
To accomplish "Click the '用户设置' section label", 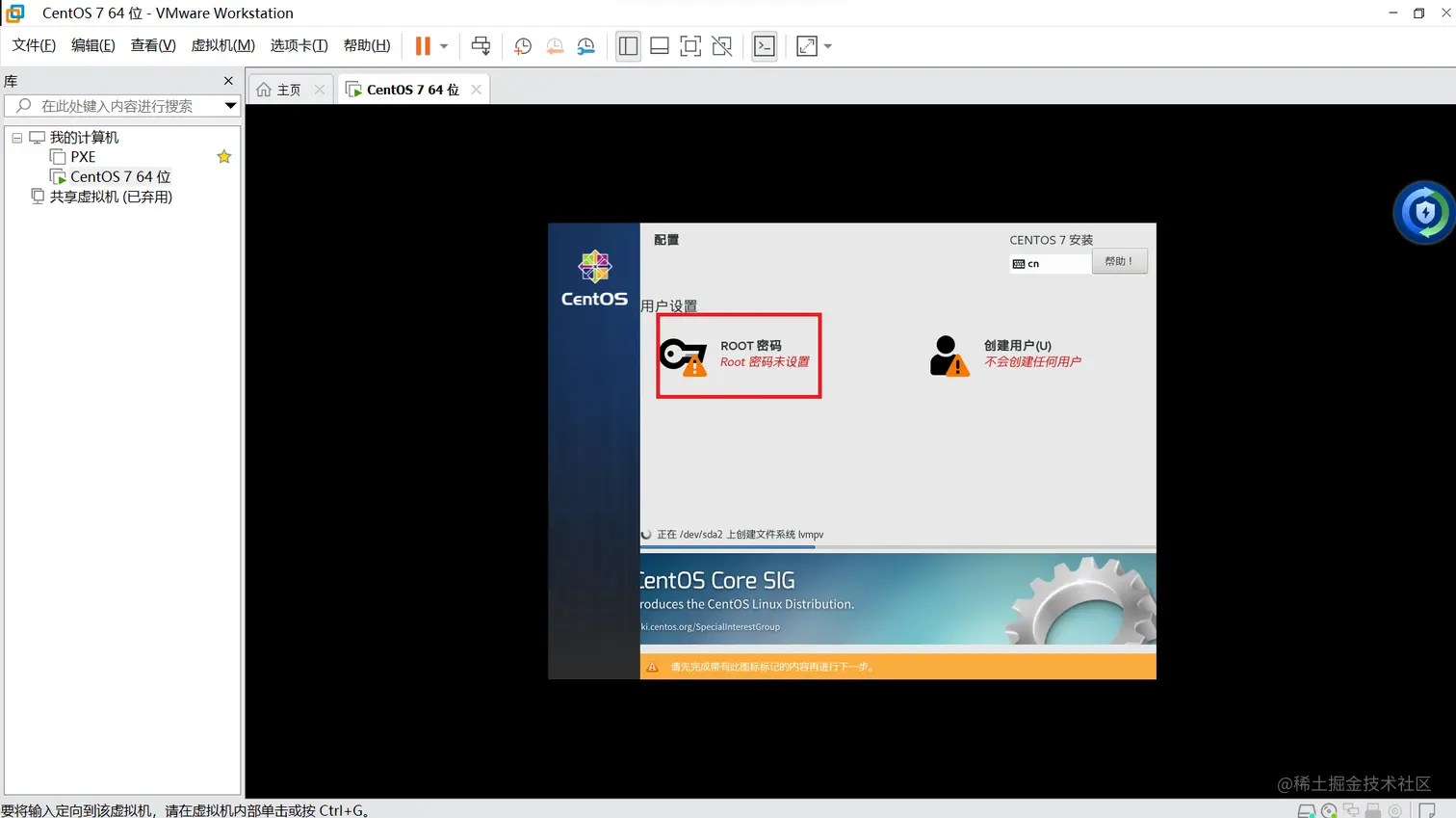I will (x=669, y=306).
